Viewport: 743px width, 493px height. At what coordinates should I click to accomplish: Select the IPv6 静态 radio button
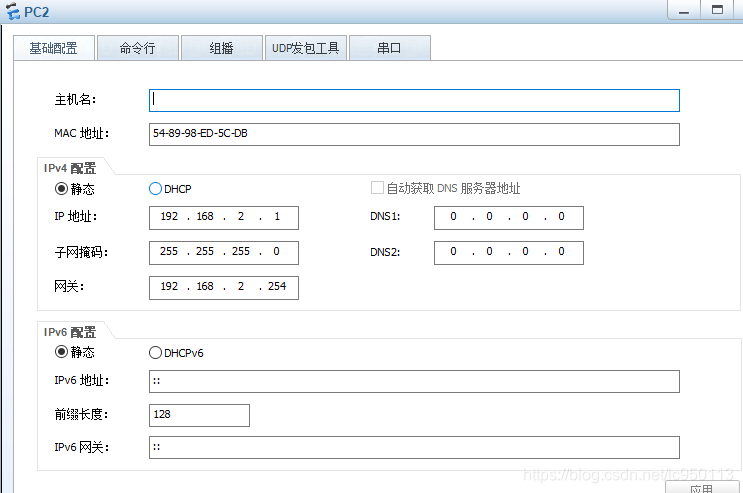tap(62, 352)
